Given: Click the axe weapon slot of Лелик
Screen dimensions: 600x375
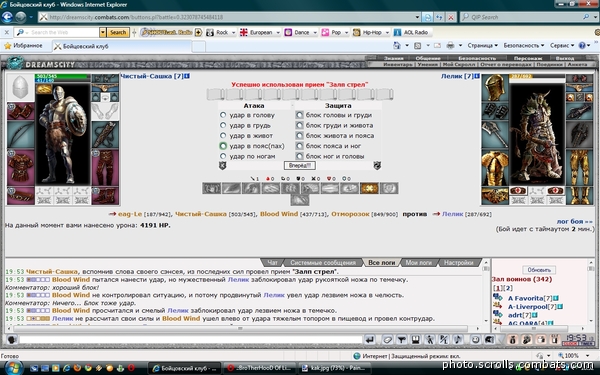Looking at the screenshot, I should (495, 135).
